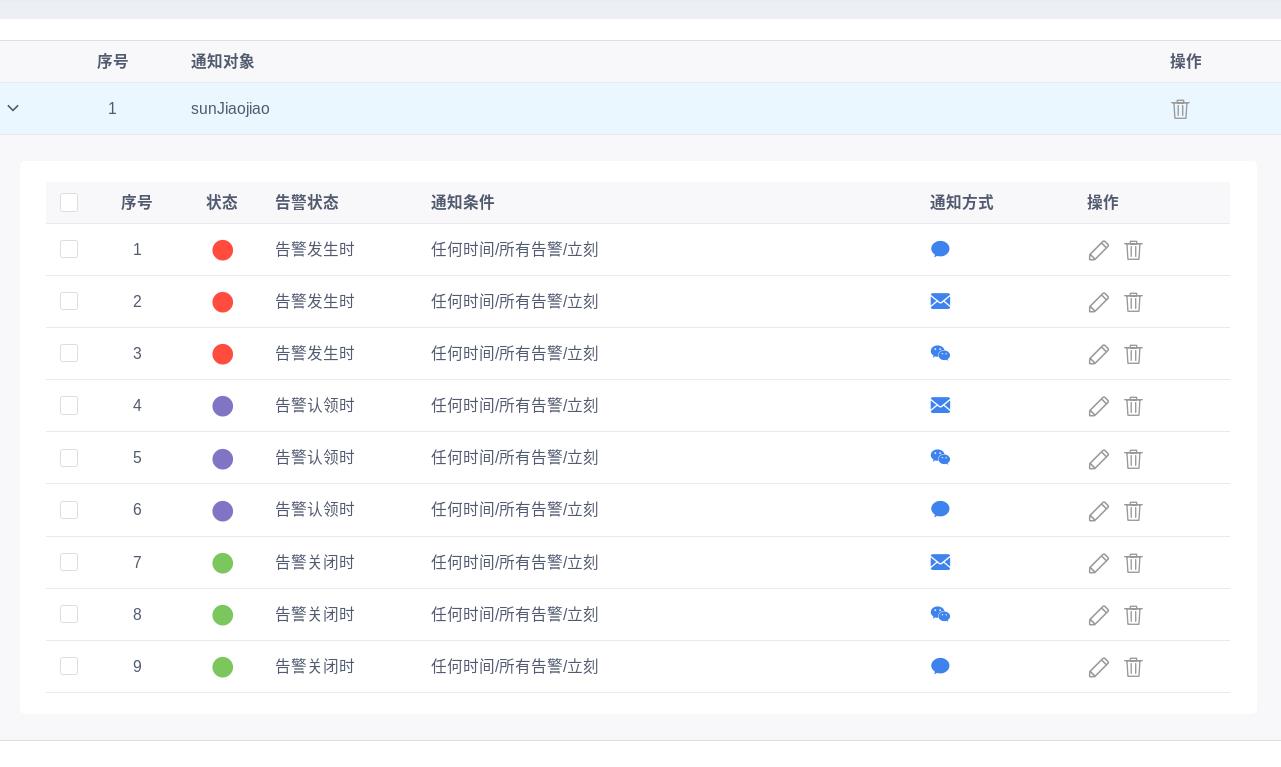Edit rule number 5
The width and height of the screenshot is (1281, 767).
tap(1098, 459)
